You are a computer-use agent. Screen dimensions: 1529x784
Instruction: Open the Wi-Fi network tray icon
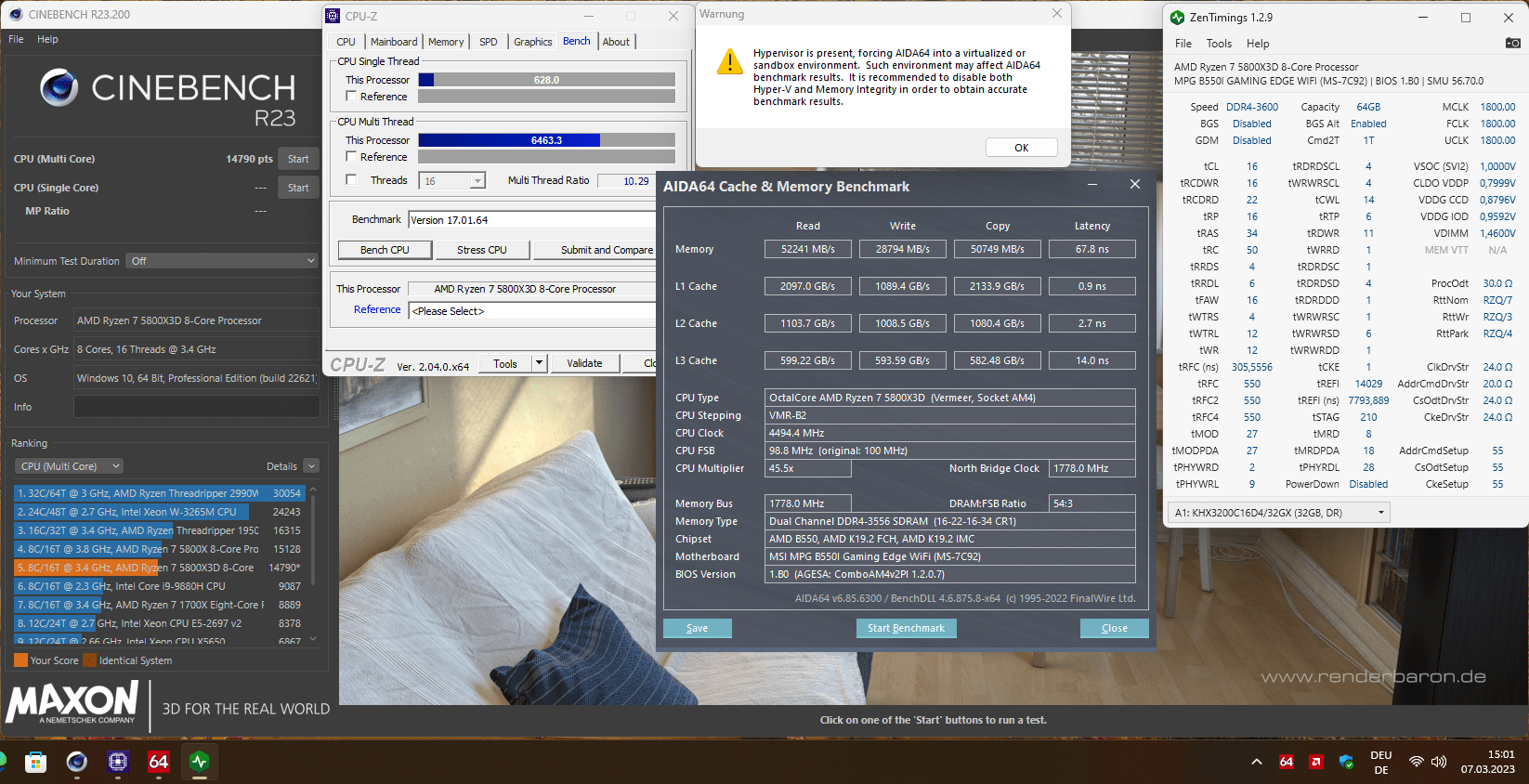coord(1416,762)
